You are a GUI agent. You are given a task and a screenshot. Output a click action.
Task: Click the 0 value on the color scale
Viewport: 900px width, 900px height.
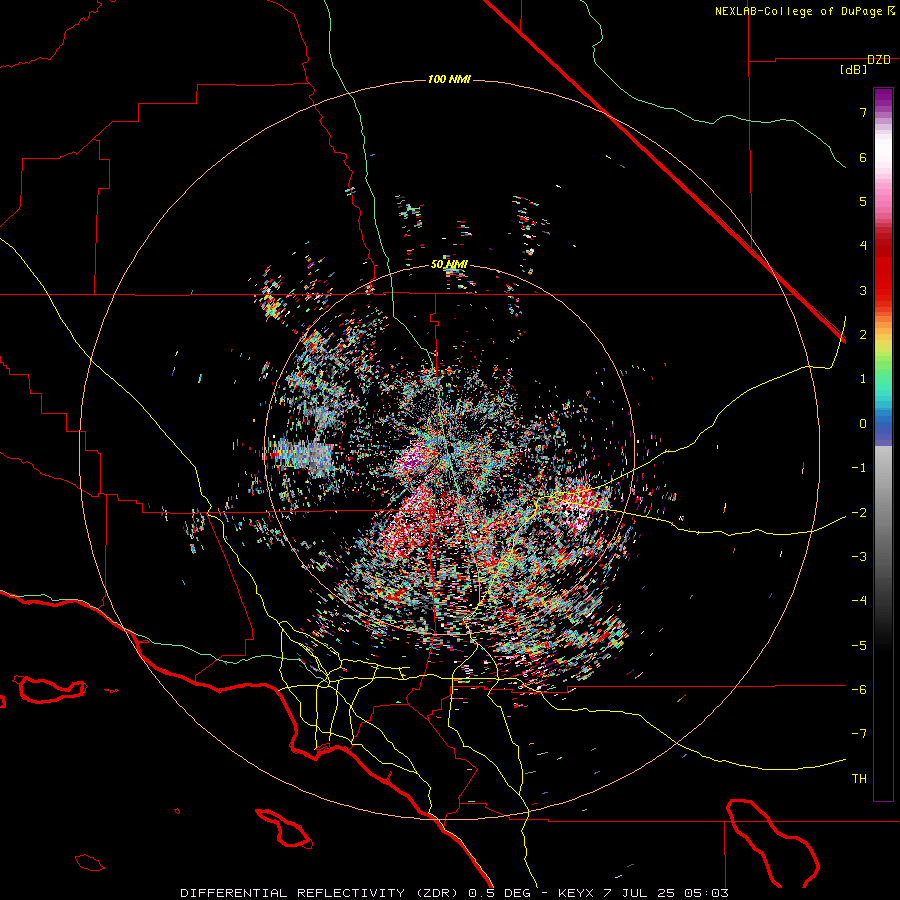tap(863, 424)
